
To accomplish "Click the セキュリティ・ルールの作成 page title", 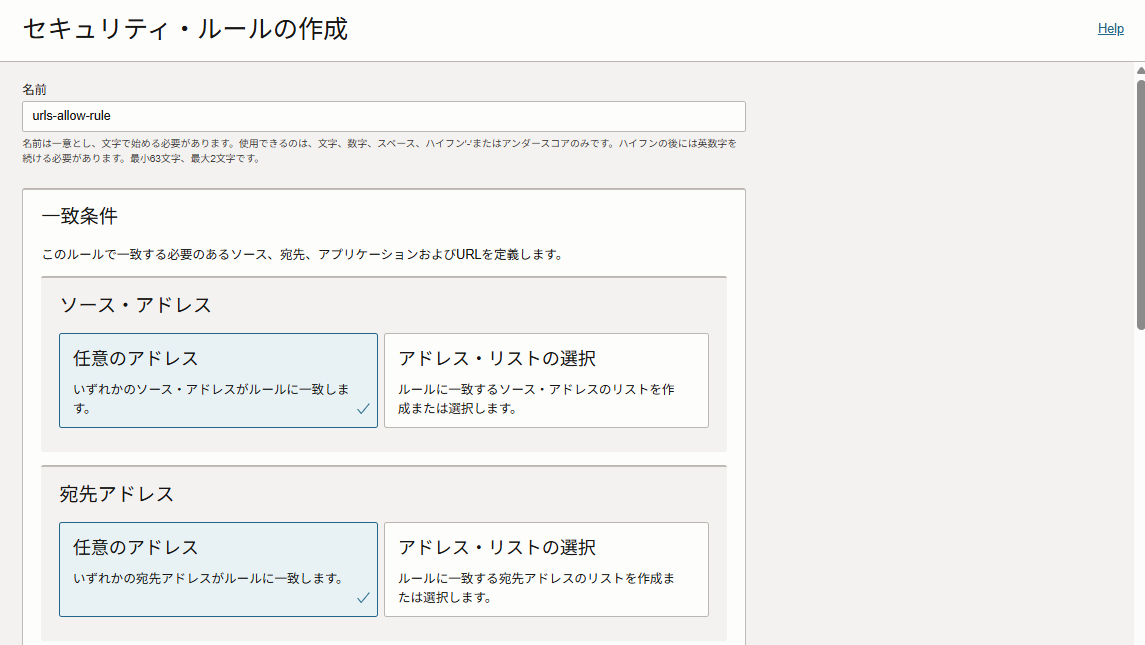I will [x=185, y=29].
